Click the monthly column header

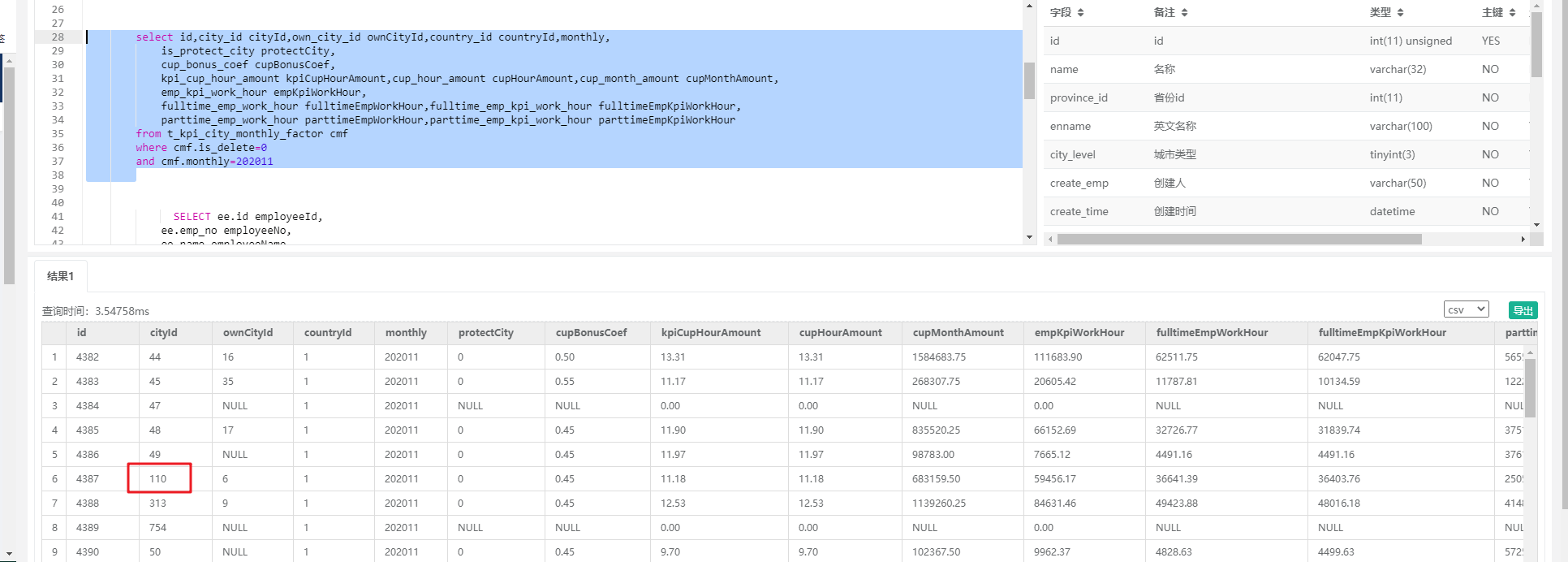411,333
